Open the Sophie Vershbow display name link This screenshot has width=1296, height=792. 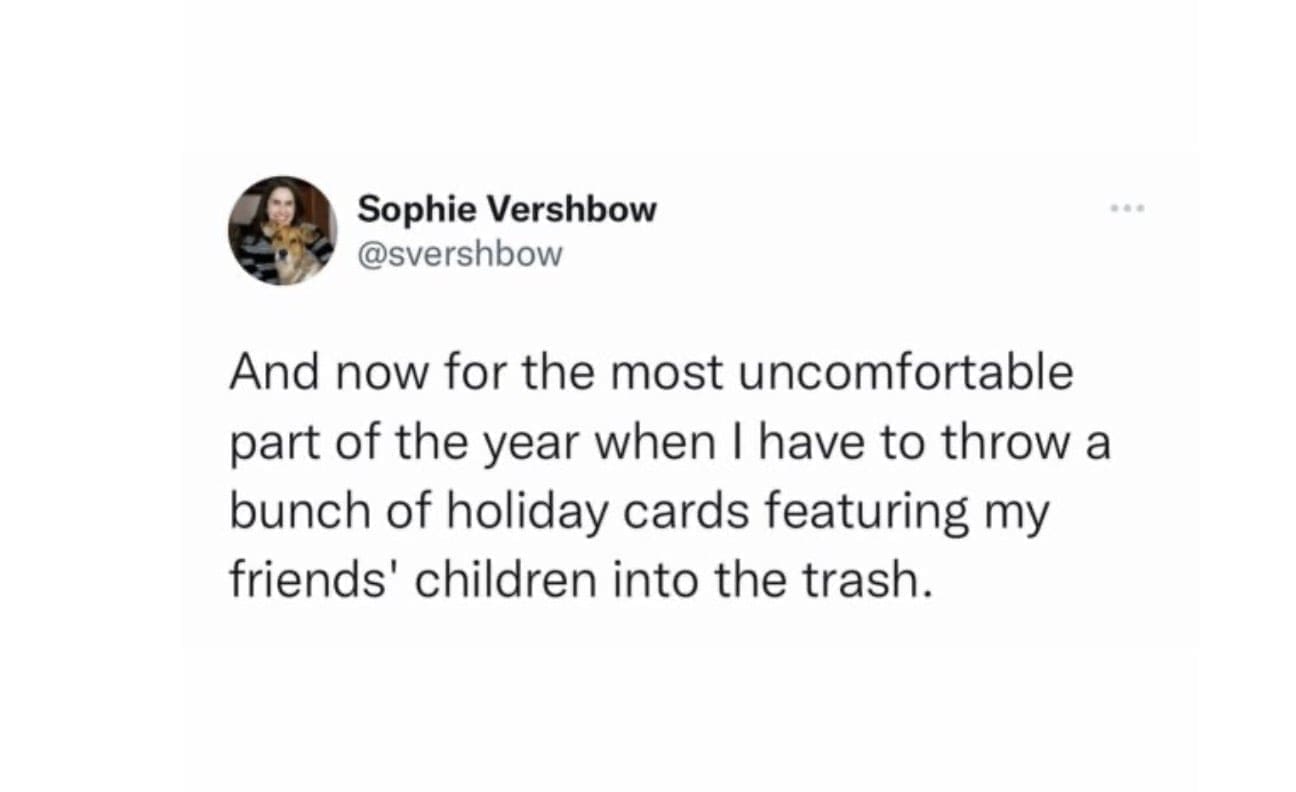(x=507, y=209)
